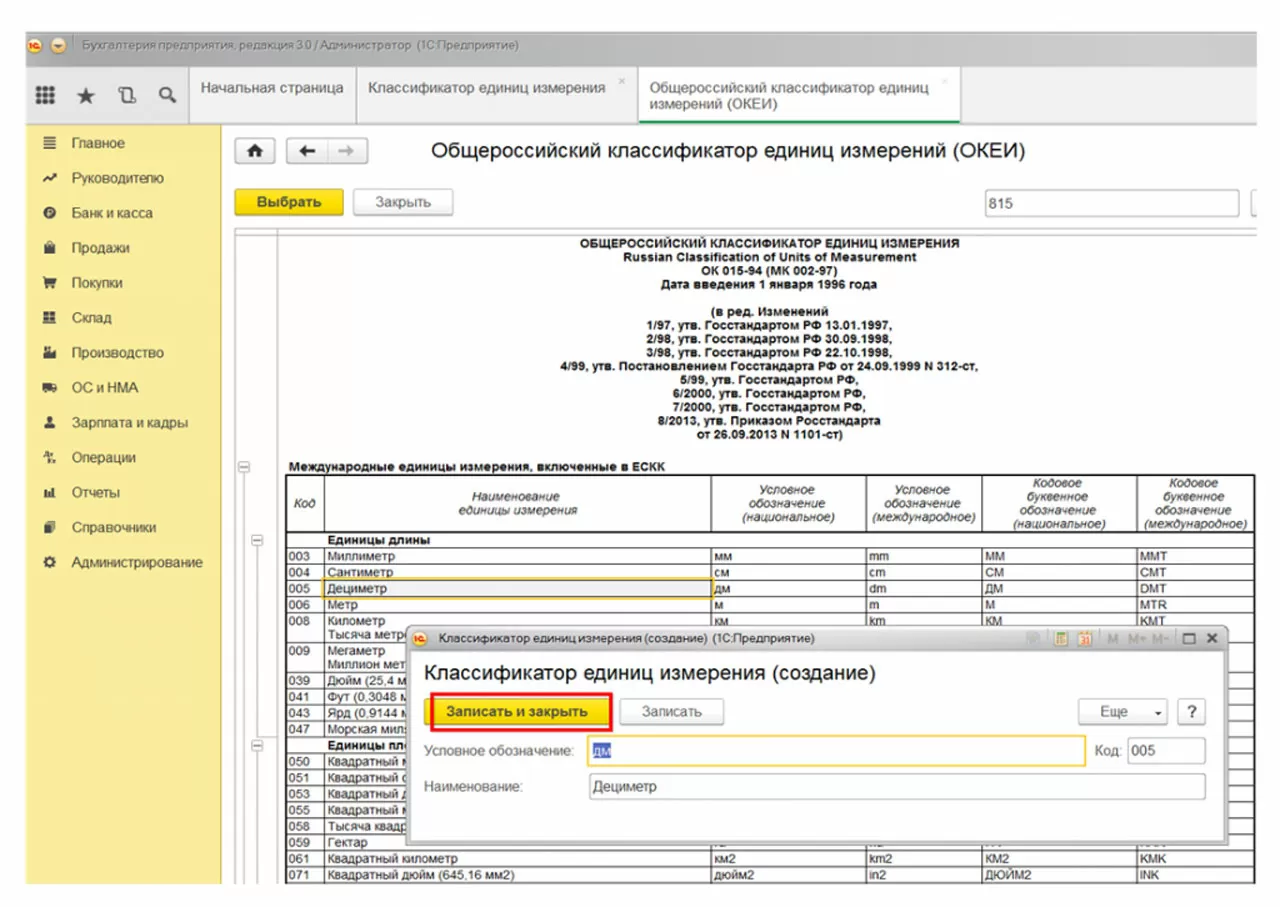Open the sections menu grid icon
Viewport: 1280px width, 907px height.
pyautogui.click(x=45, y=95)
